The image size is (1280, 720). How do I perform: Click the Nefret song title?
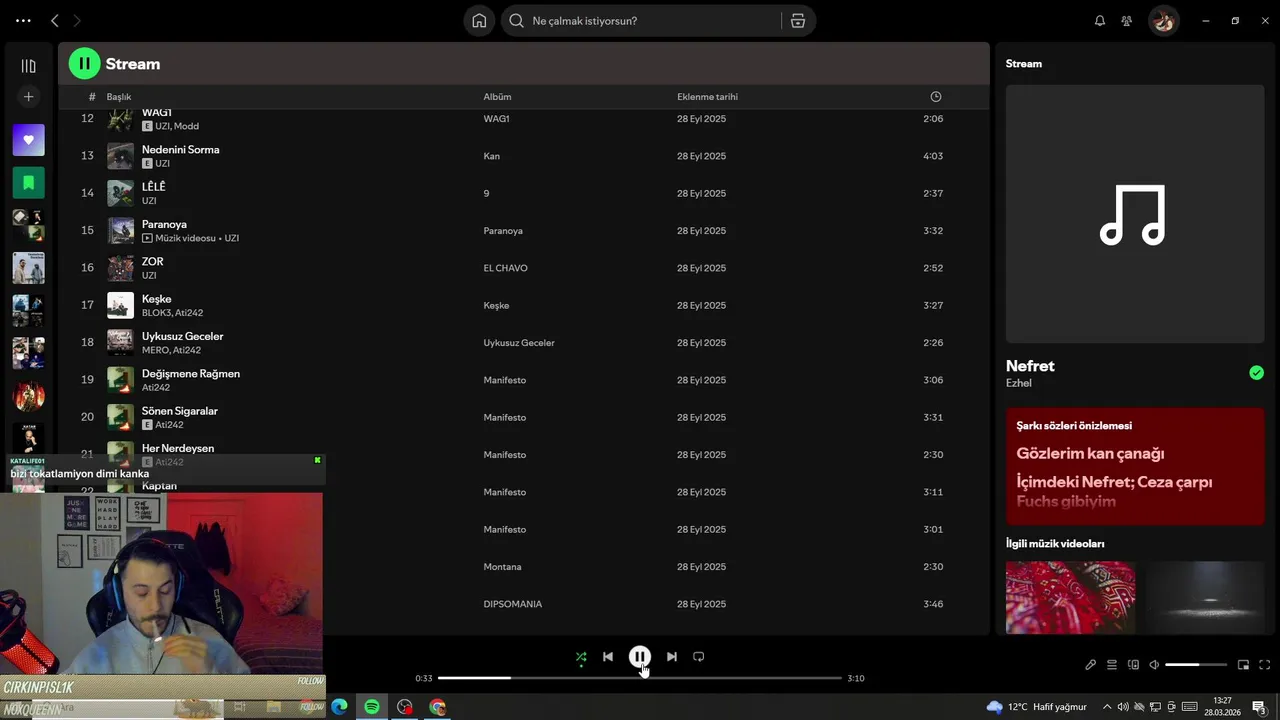(1030, 366)
